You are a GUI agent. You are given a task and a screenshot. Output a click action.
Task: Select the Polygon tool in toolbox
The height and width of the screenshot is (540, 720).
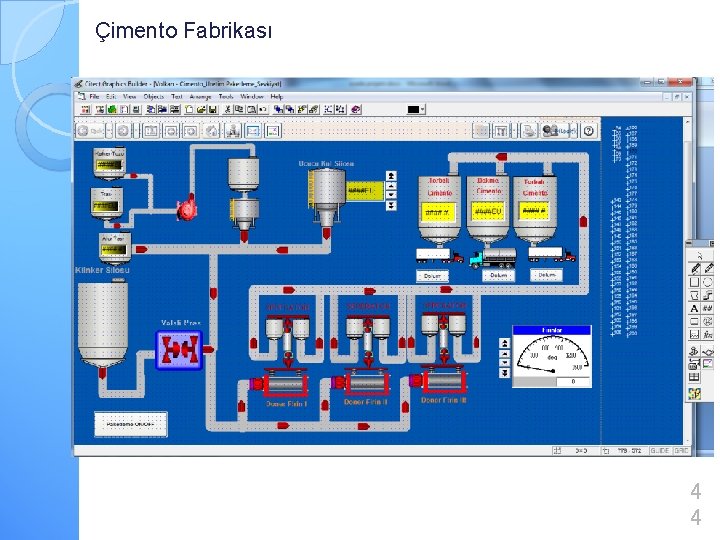(695, 295)
